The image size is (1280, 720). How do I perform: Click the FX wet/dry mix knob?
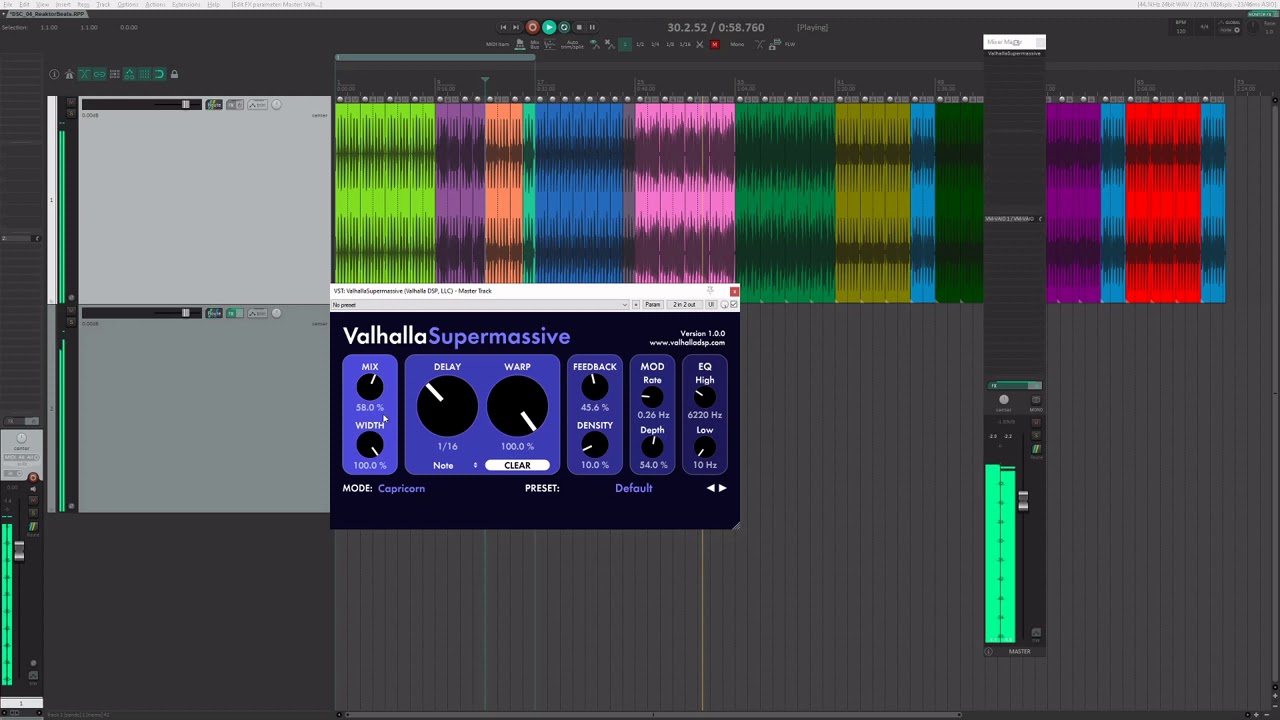pyautogui.click(x=724, y=304)
